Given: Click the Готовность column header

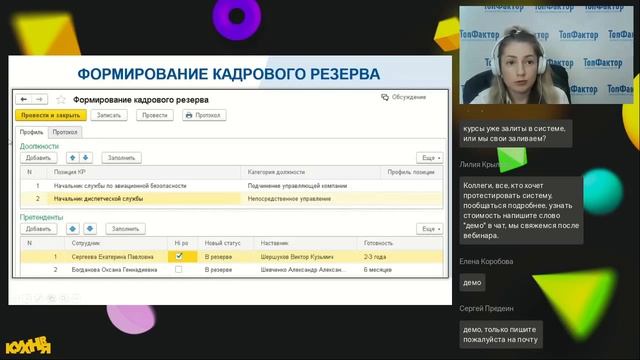Looking at the screenshot, I should 378,243.
